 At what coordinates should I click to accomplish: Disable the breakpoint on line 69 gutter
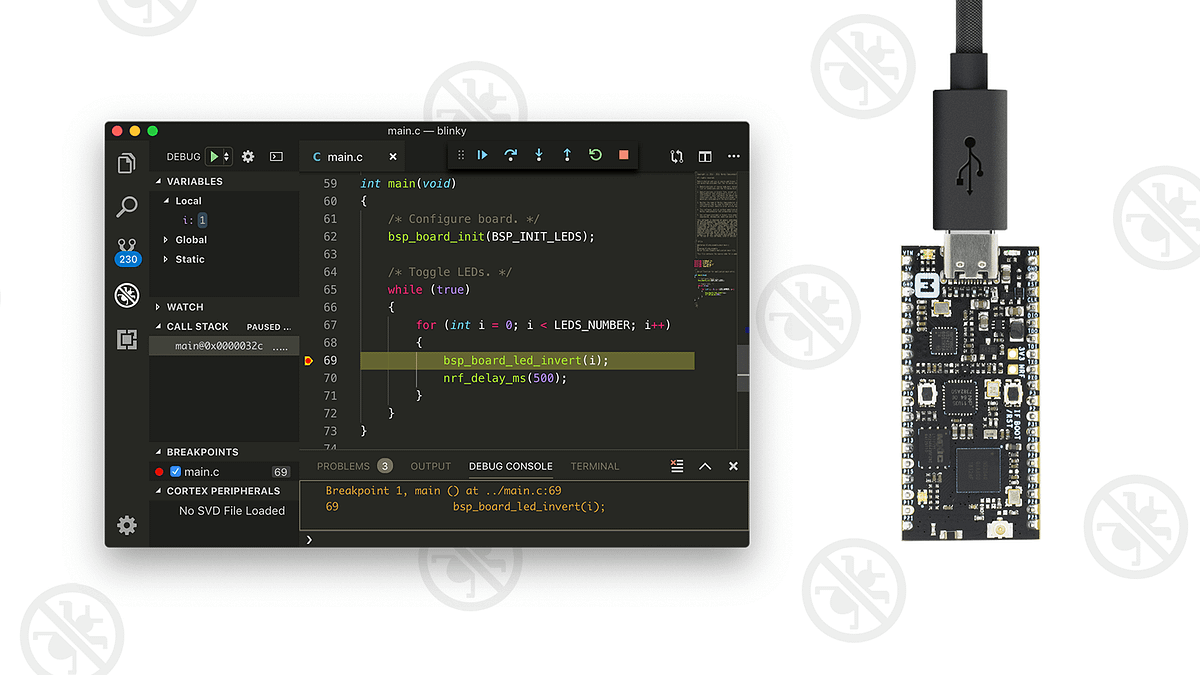(x=308, y=360)
